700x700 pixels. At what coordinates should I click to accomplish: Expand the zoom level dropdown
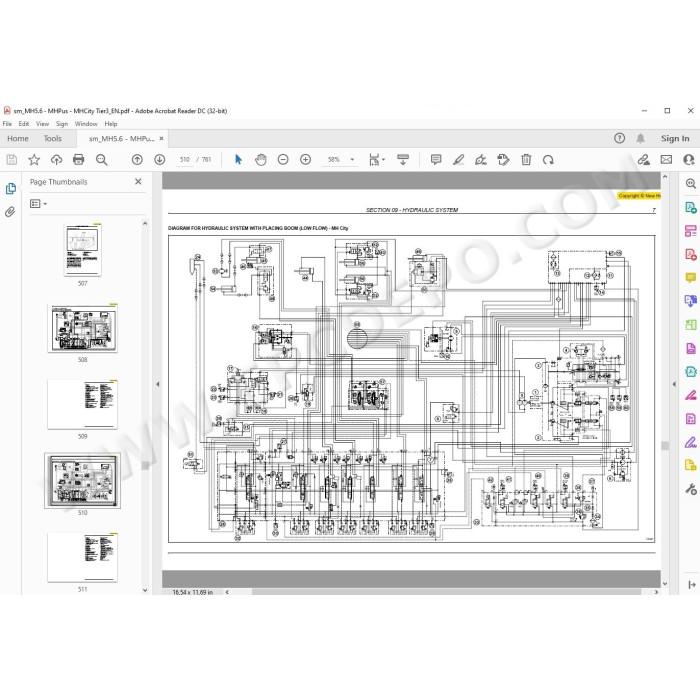point(352,160)
